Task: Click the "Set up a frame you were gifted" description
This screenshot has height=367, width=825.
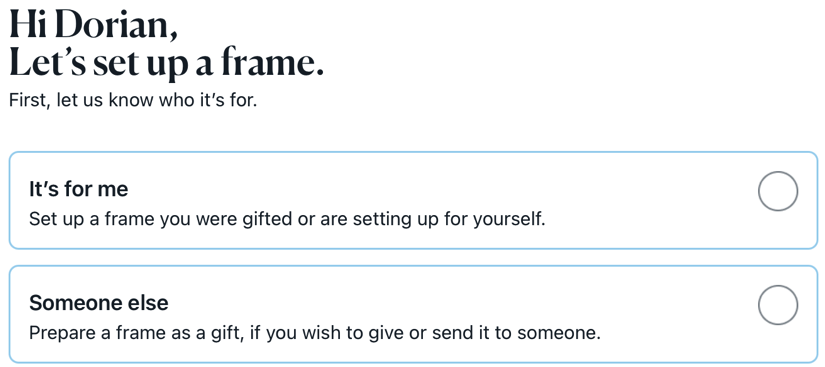Action: 287,219
